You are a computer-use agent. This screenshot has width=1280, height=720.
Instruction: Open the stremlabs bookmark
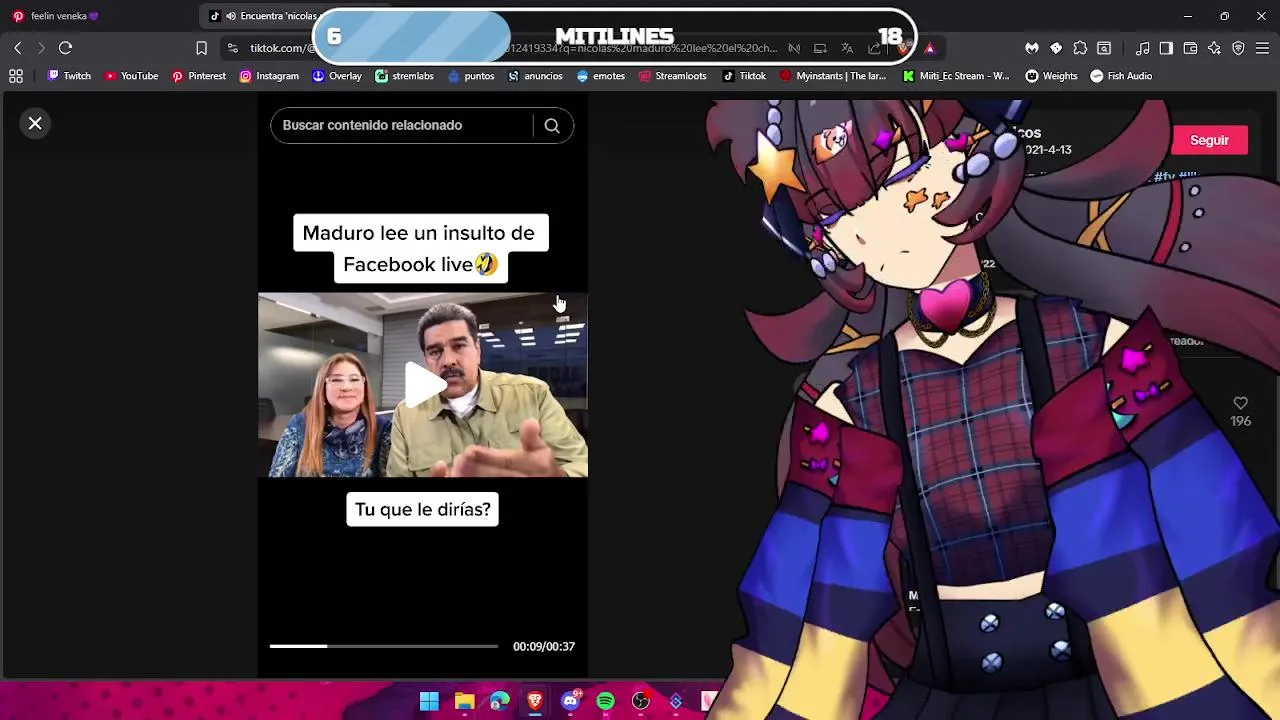tap(404, 76)
